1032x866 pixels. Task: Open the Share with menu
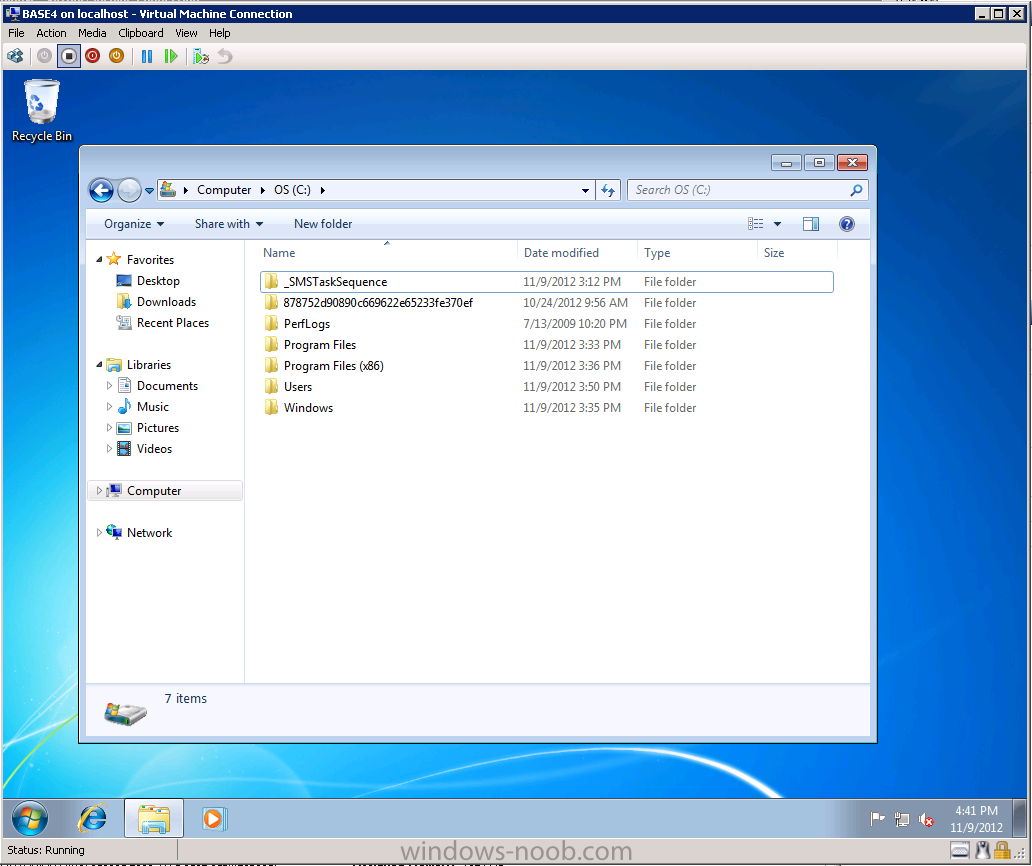click(228, 224)
